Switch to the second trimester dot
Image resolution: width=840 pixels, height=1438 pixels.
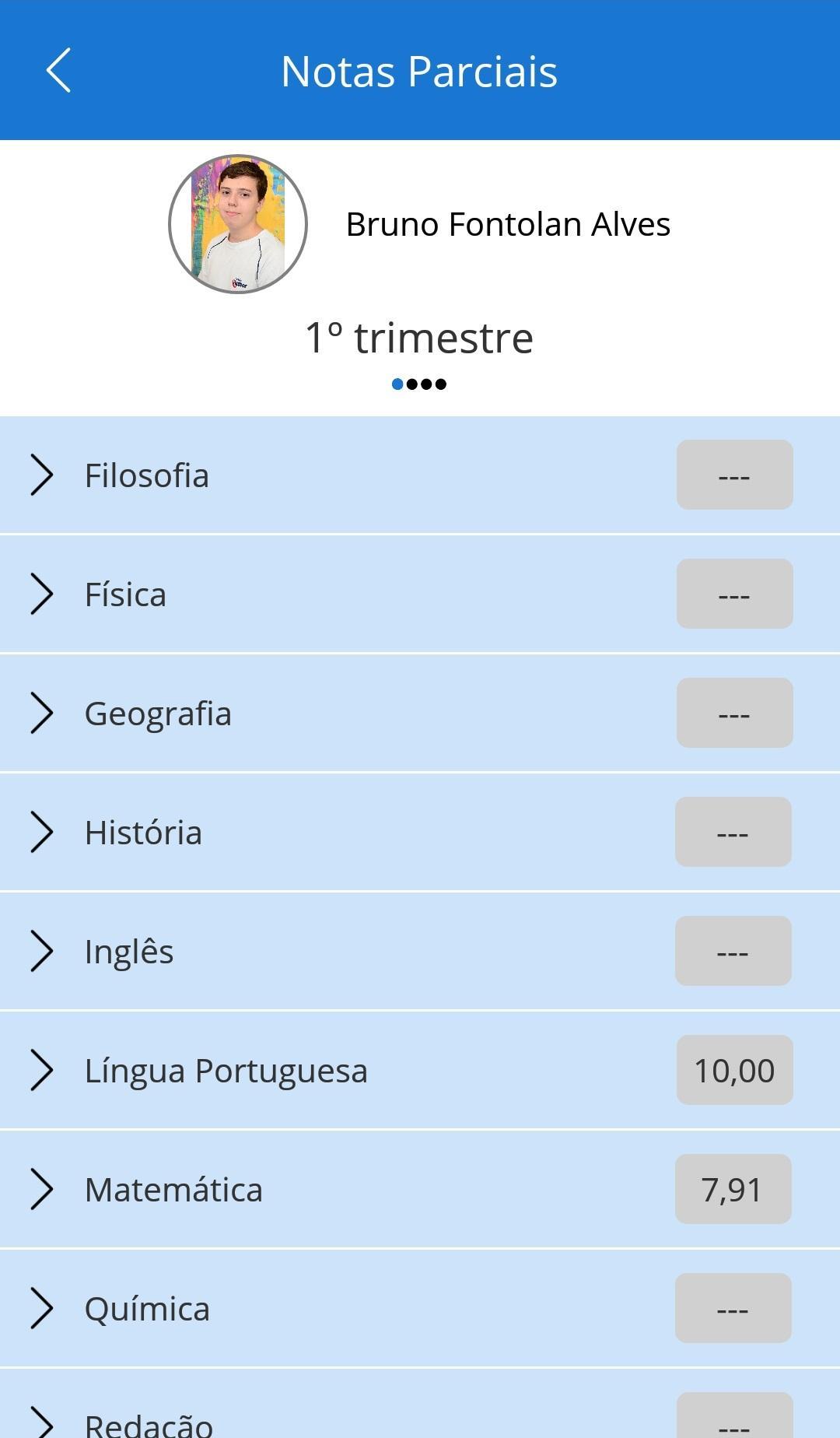pyautogui.click(x=412, y=384)
